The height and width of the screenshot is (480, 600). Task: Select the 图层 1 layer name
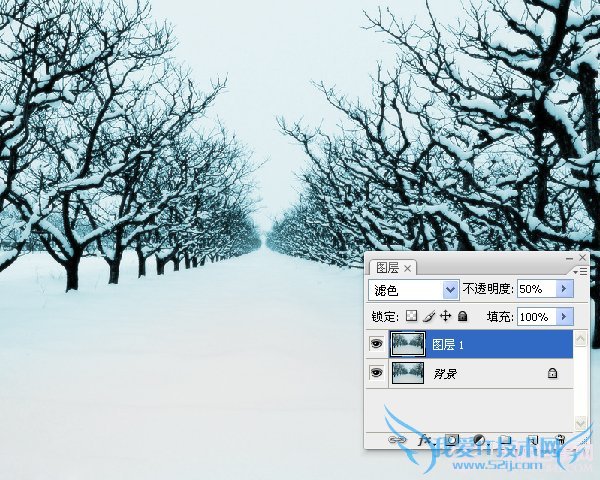(448, 345)
